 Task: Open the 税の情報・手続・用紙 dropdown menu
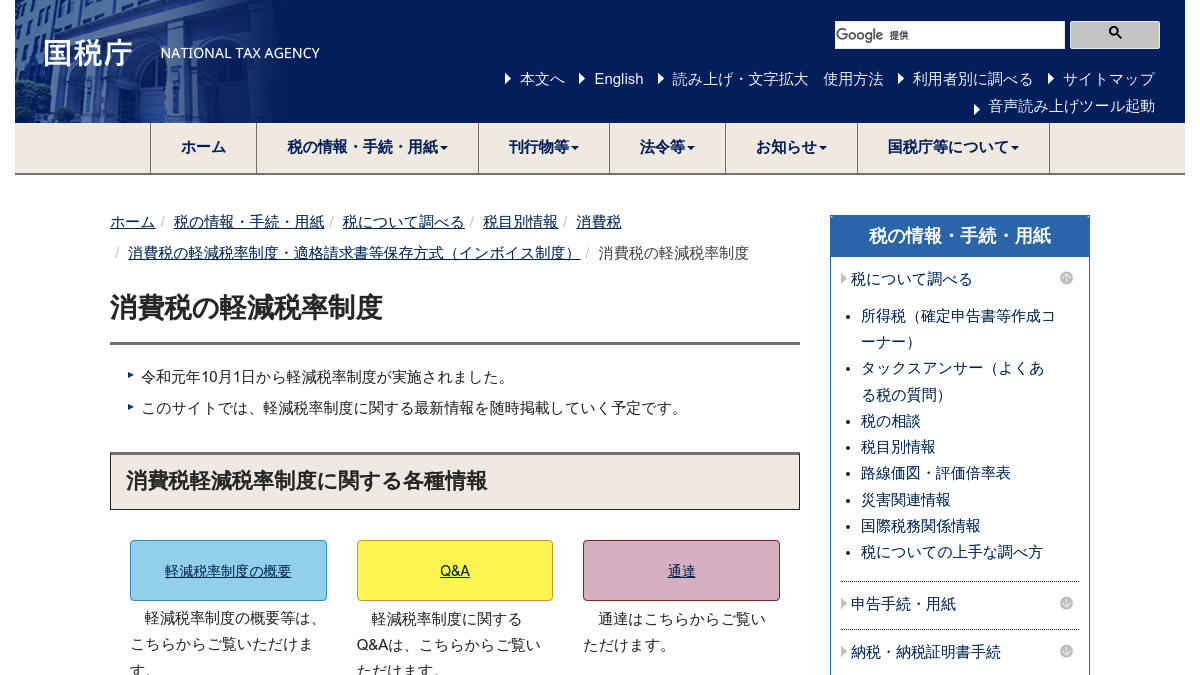[367, 148]
